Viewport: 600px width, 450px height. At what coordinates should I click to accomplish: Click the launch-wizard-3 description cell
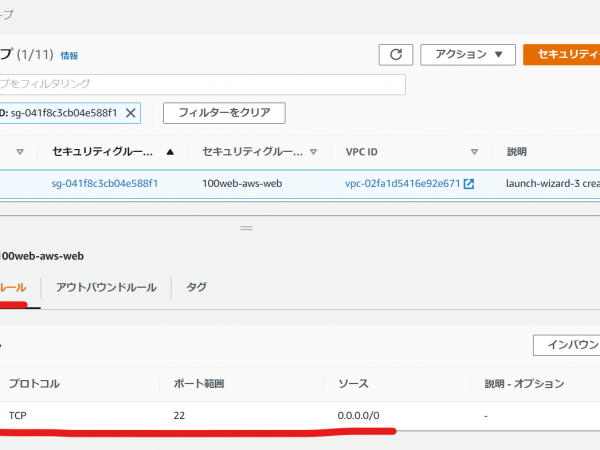(553, 184)
